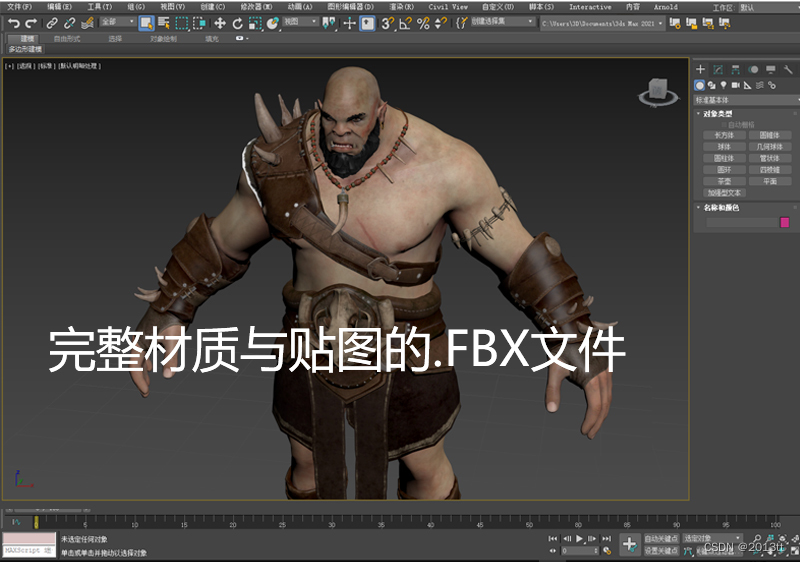Click the Use Pivot Point Center icon

330,23
